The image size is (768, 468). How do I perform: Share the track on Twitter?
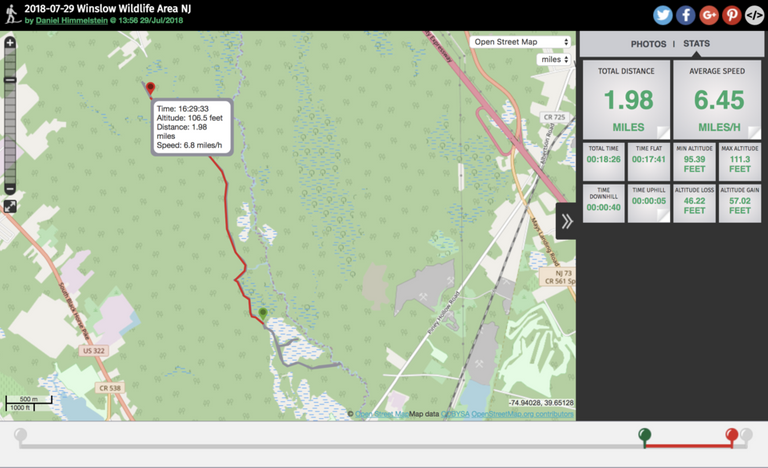point(662,15)
